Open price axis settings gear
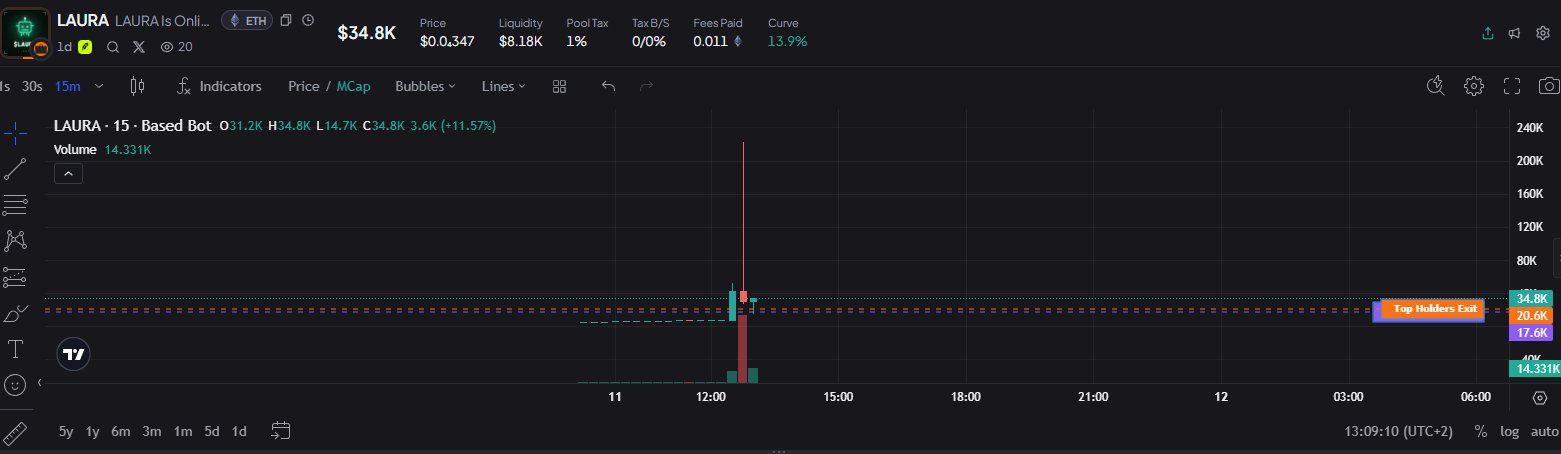This screenshot has width=1561, height=454. (x=1540, y=397)
